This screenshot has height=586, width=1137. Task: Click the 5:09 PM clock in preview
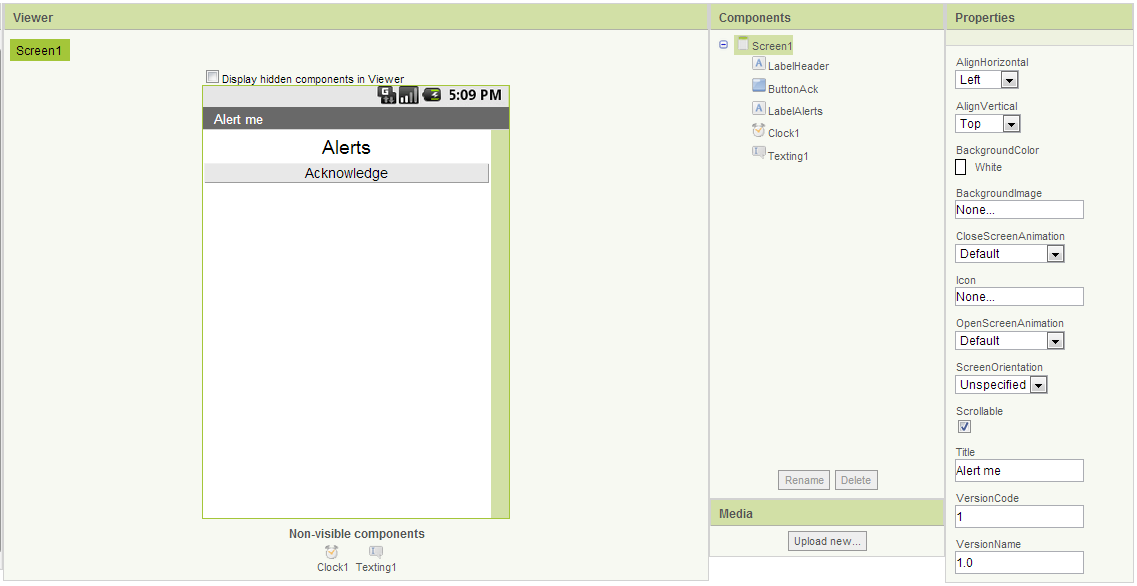[x=475, y=95]
